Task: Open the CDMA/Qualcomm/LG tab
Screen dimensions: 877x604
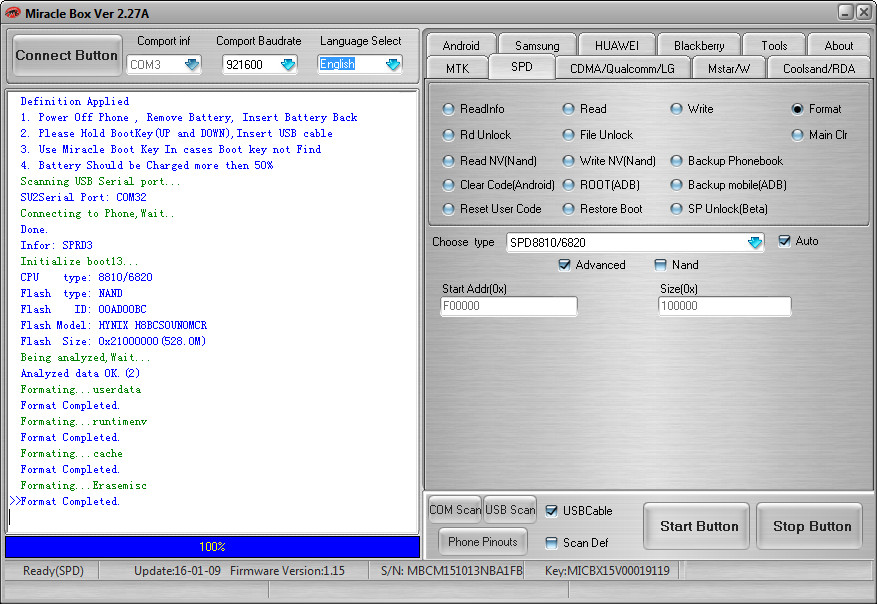Action: (622, 68)
